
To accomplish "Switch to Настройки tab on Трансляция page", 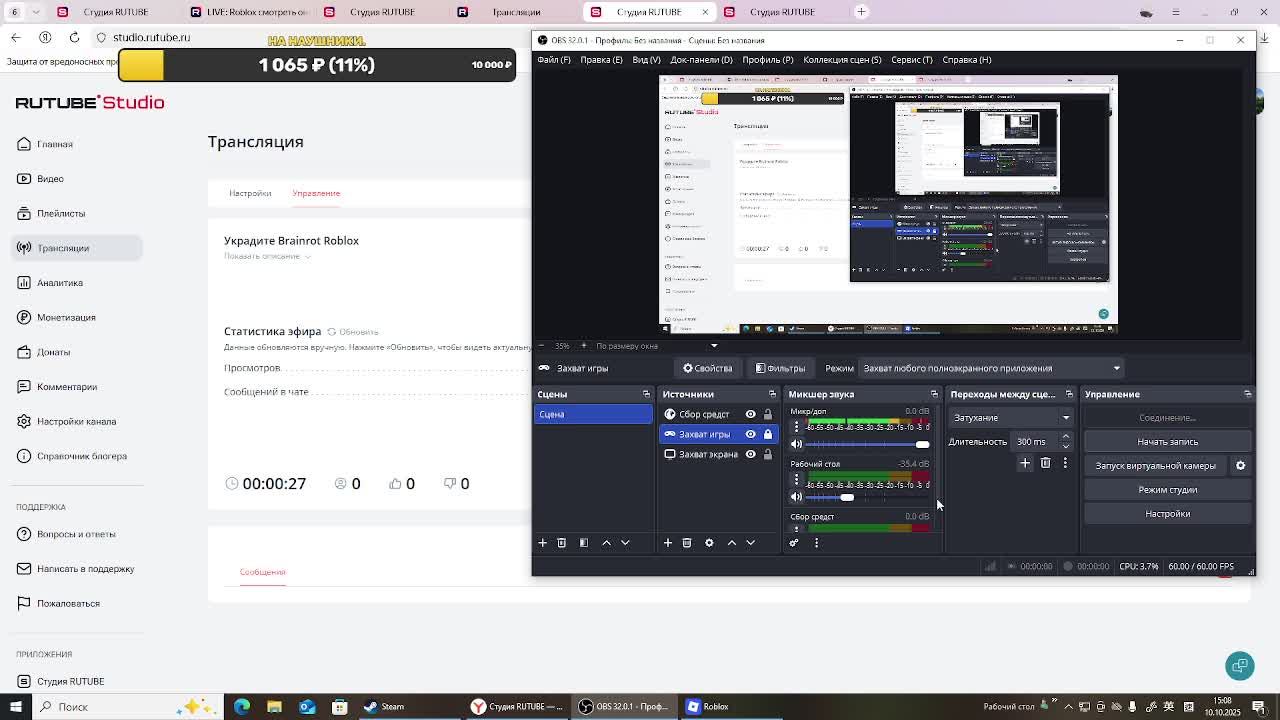I will point(250,193).
